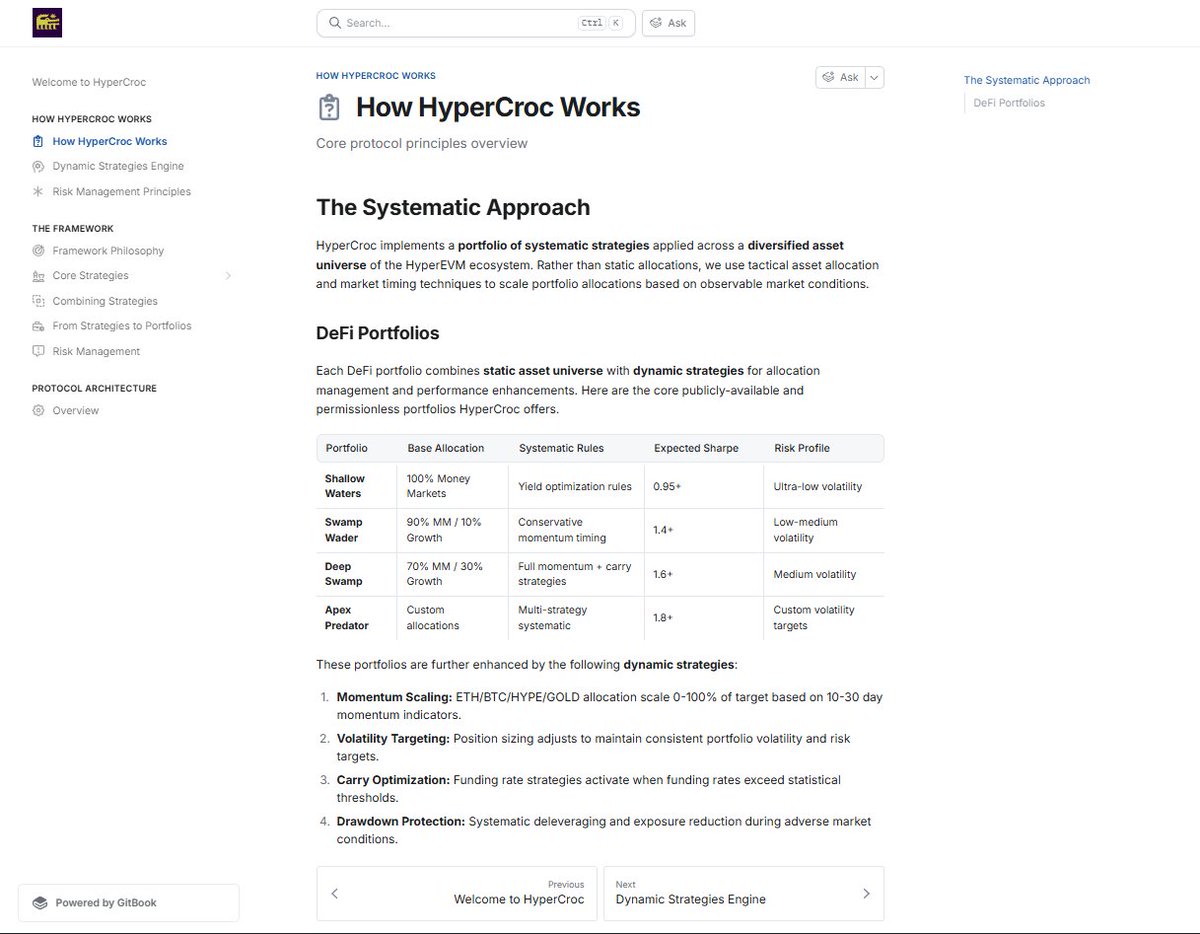Click the Ask button beside page title

(x=841, y=77)
